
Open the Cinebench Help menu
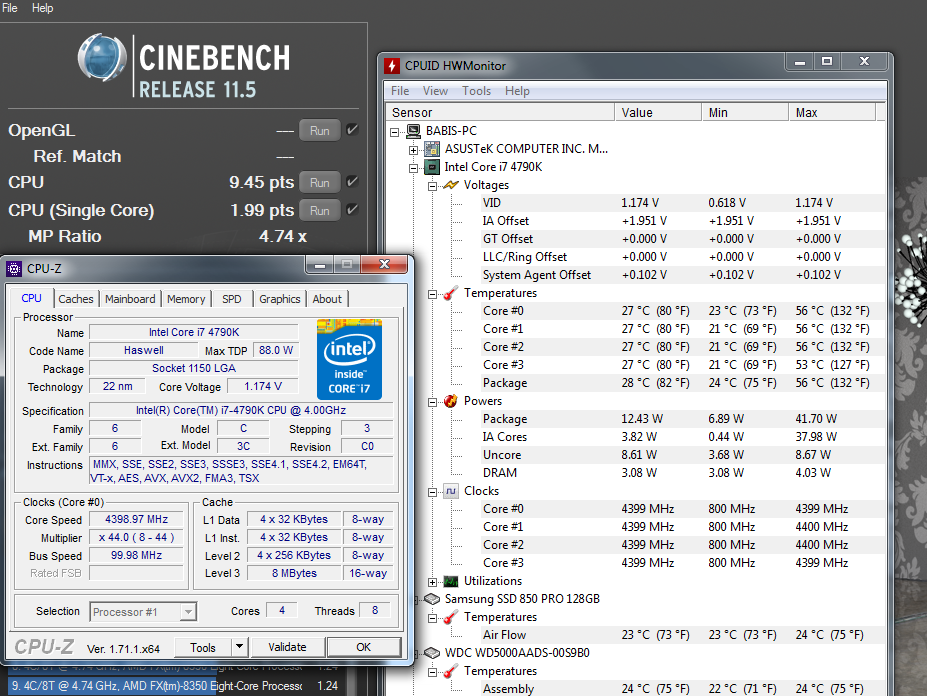pos(43,8)
